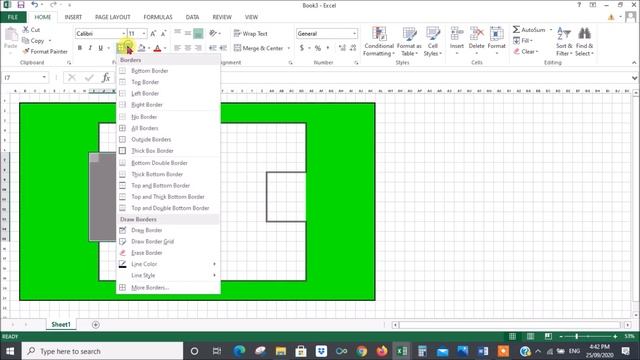
Task: Apply Accounting dollar number format
Action: pyautogui.click(x=302, y=48)
